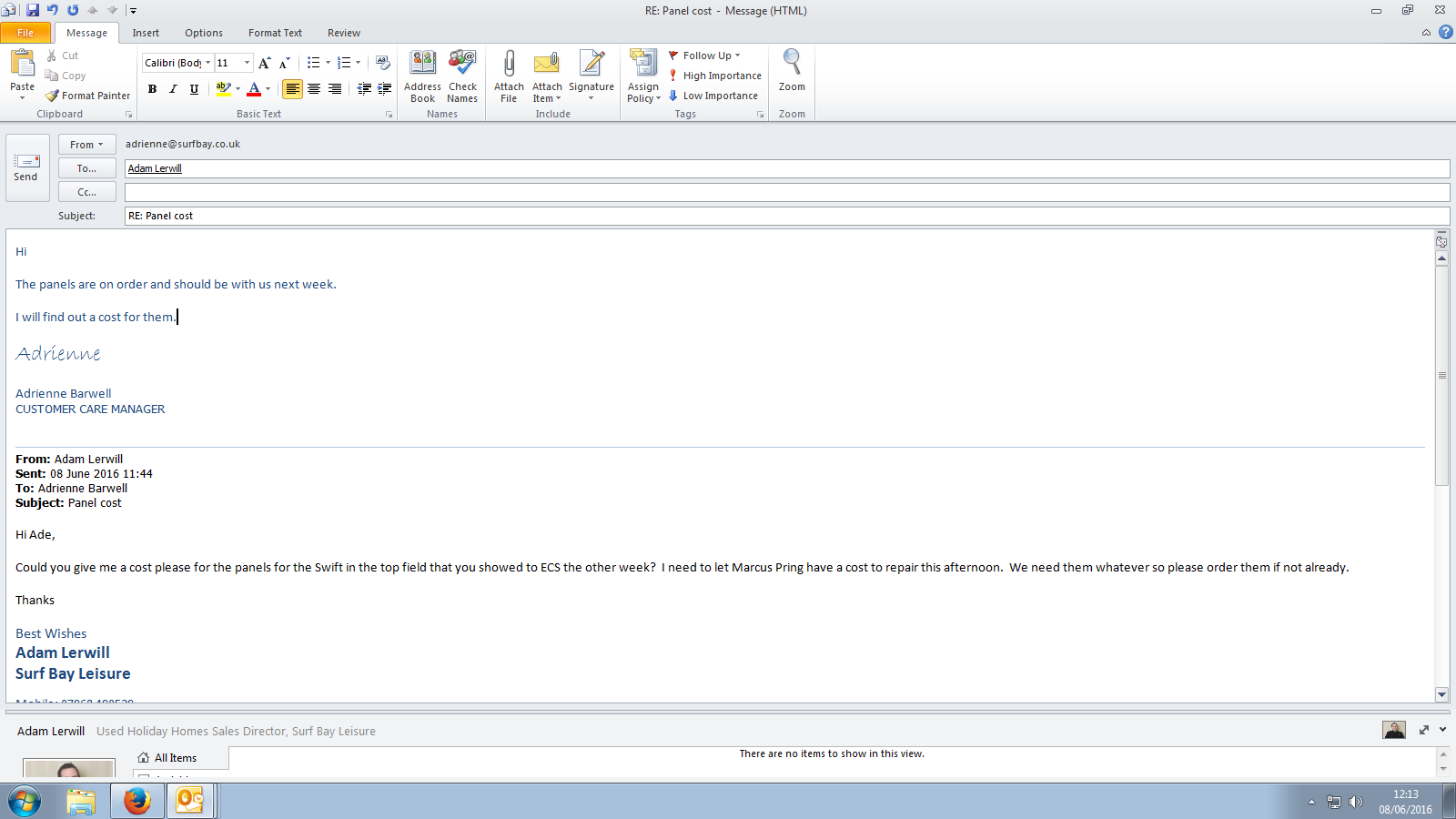The image size is (1456, 819).
Task: Open the Zoom dialog from the ribbon
Action: tap(792, 71)
